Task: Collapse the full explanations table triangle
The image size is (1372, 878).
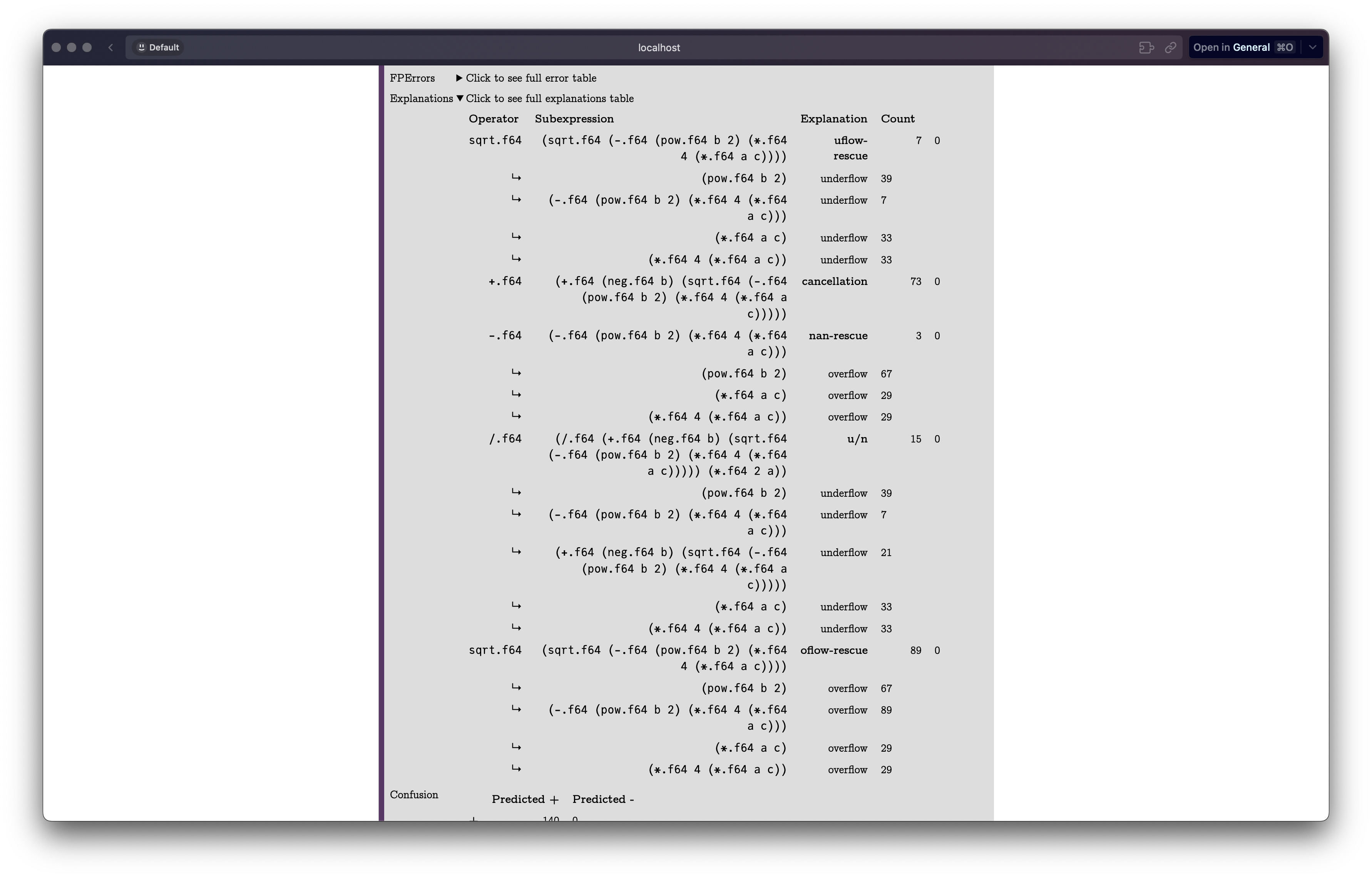Action: tap(460, 99)
